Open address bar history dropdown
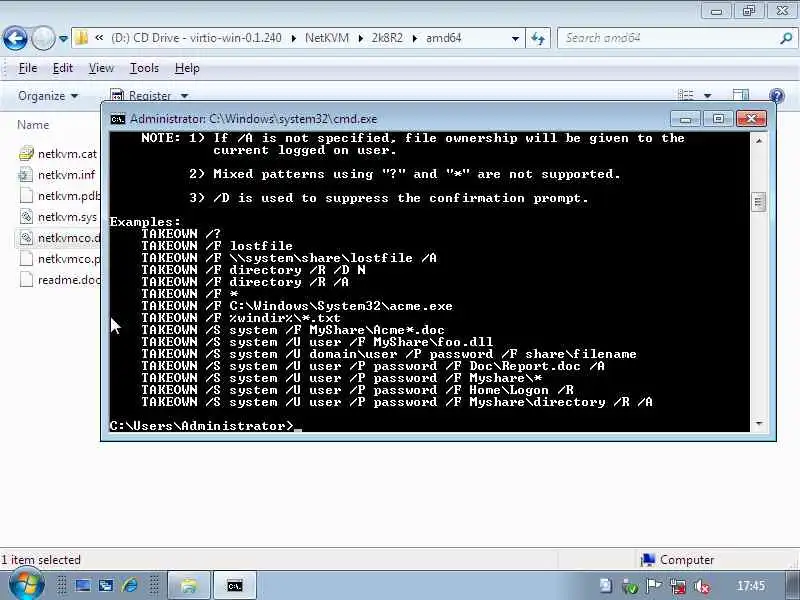 pos(515,38)
